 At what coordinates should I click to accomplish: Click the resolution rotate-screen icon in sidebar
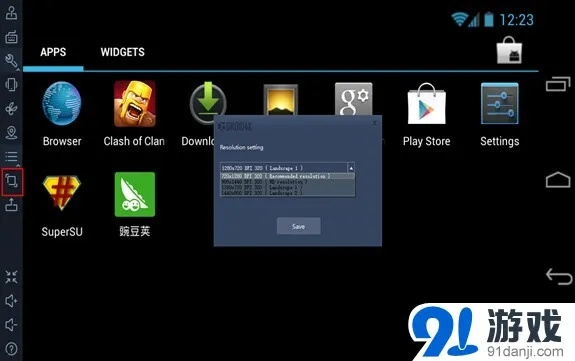click(12, 181)
